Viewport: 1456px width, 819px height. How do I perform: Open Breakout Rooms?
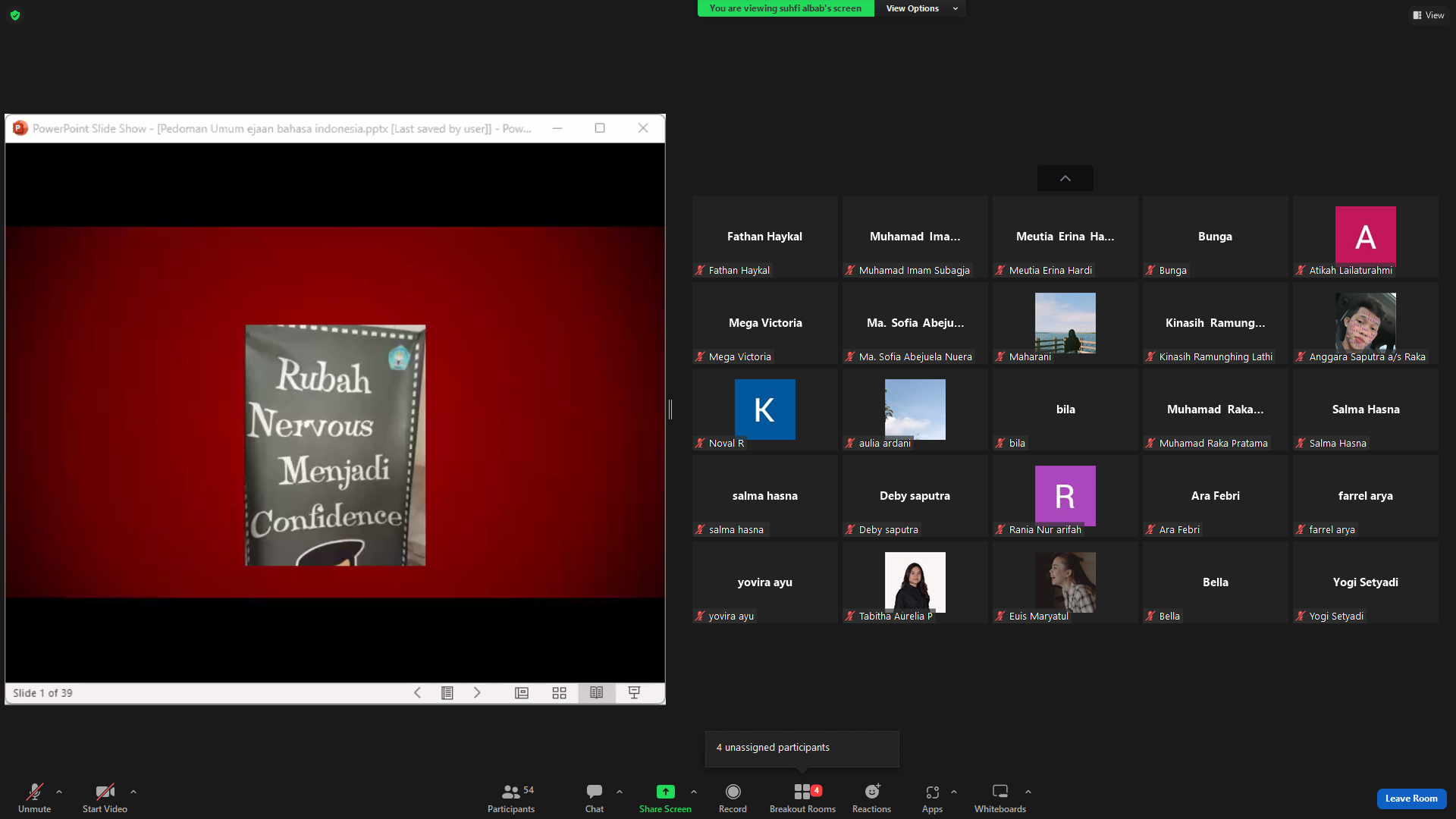point(802,798)
